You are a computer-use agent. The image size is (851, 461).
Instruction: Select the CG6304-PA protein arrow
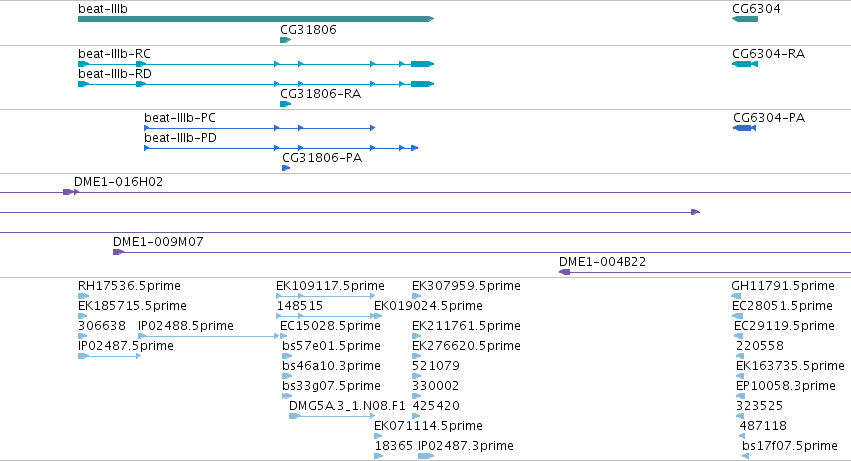pyautogui.click(x=745, y=128)
